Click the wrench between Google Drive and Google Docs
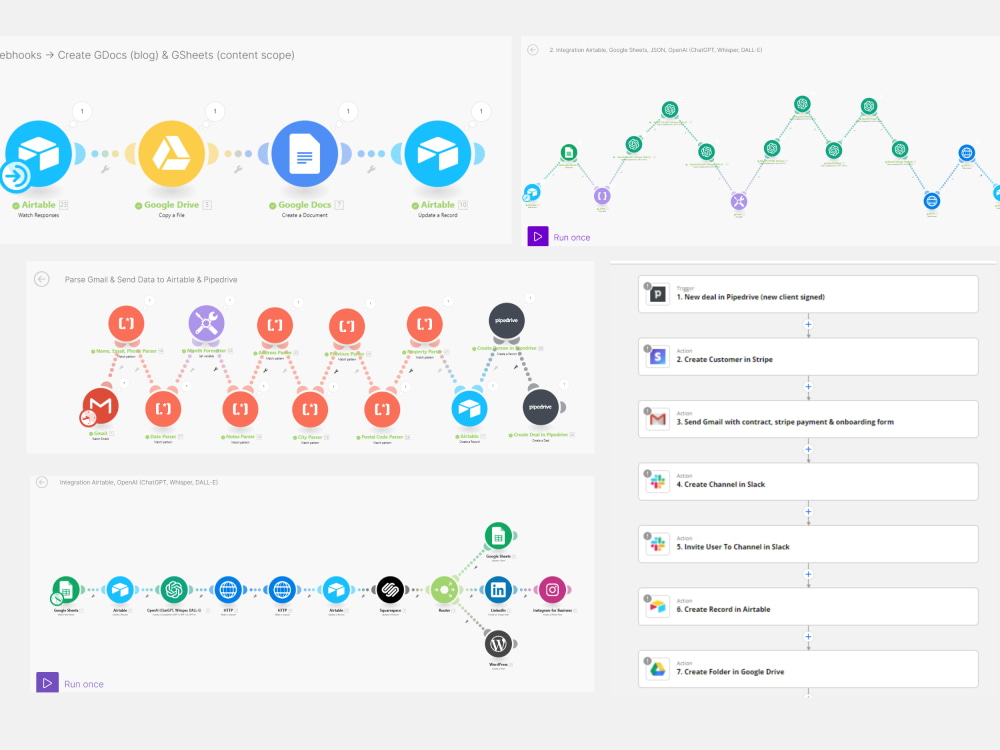The height and width of the screenshot is (750, 1000). tap(238, 170)
